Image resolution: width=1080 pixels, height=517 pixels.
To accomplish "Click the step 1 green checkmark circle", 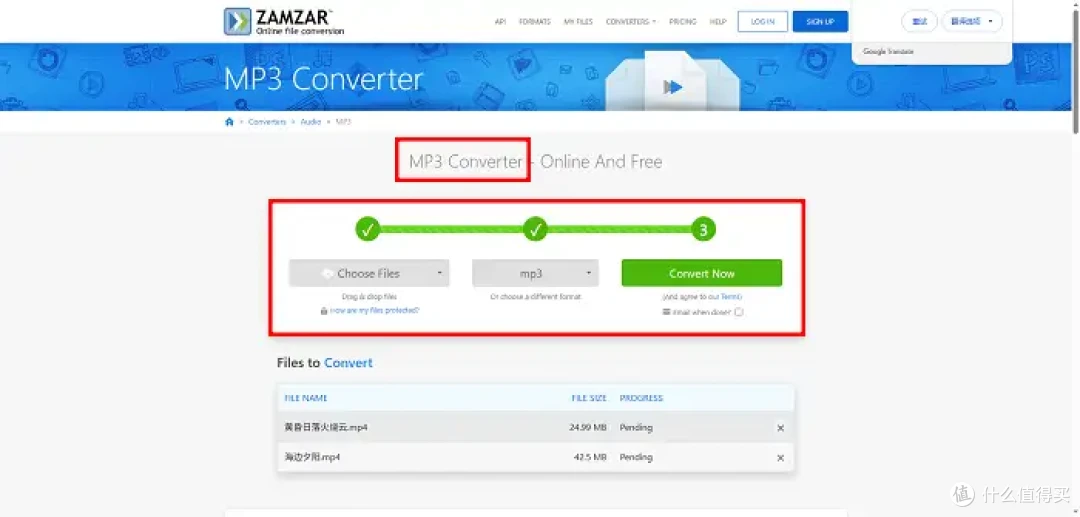I will tap(368, 229).
